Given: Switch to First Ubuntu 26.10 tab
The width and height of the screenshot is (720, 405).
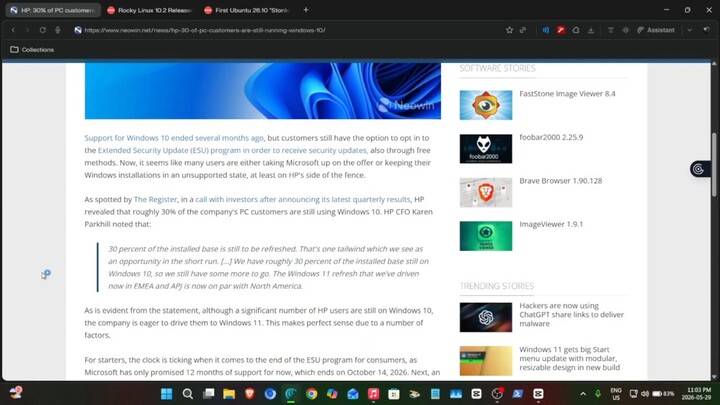Looking at the screenshot, I should click(247, 10).
